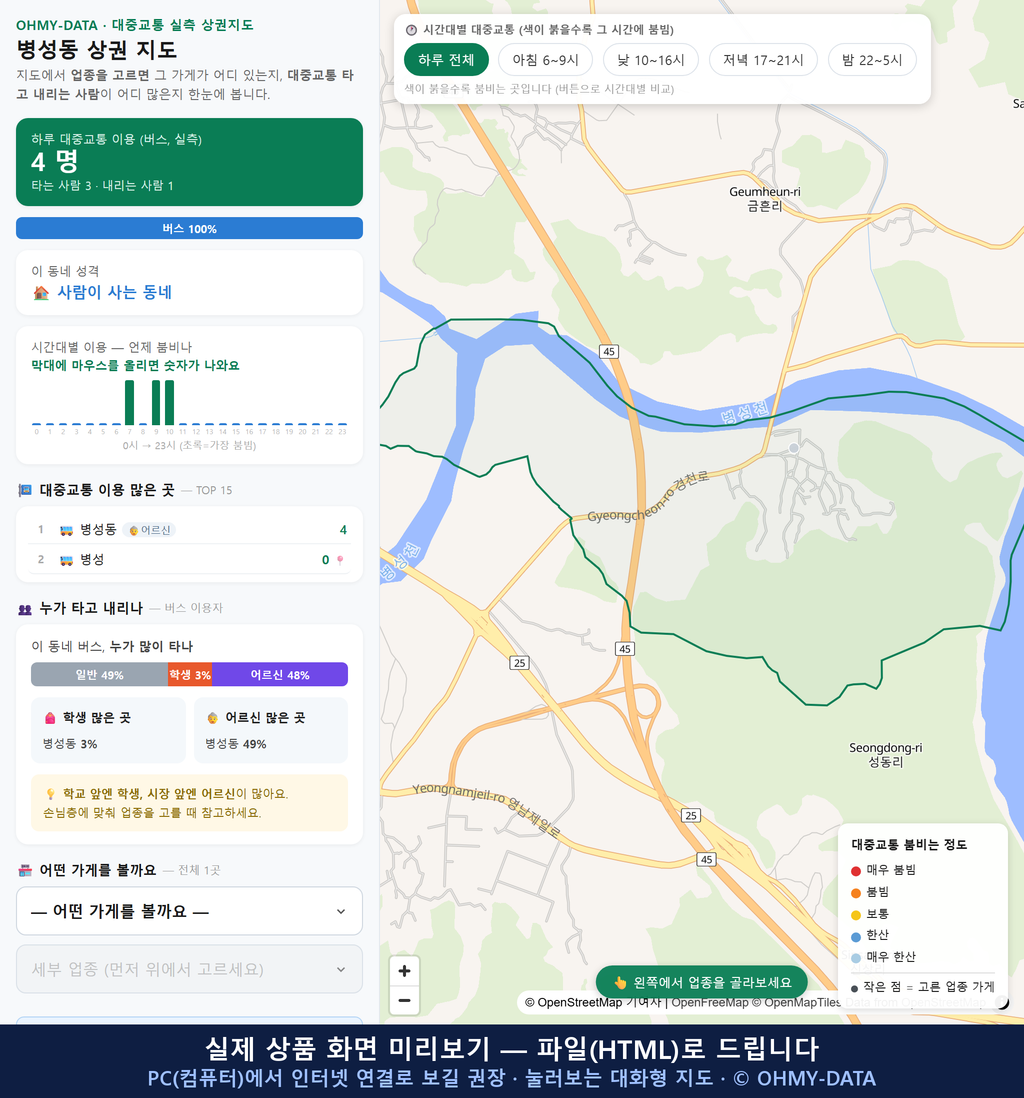Click the hour 7 bar in chart
This screenshot has height=1098, width=1024.
[130, 403]
